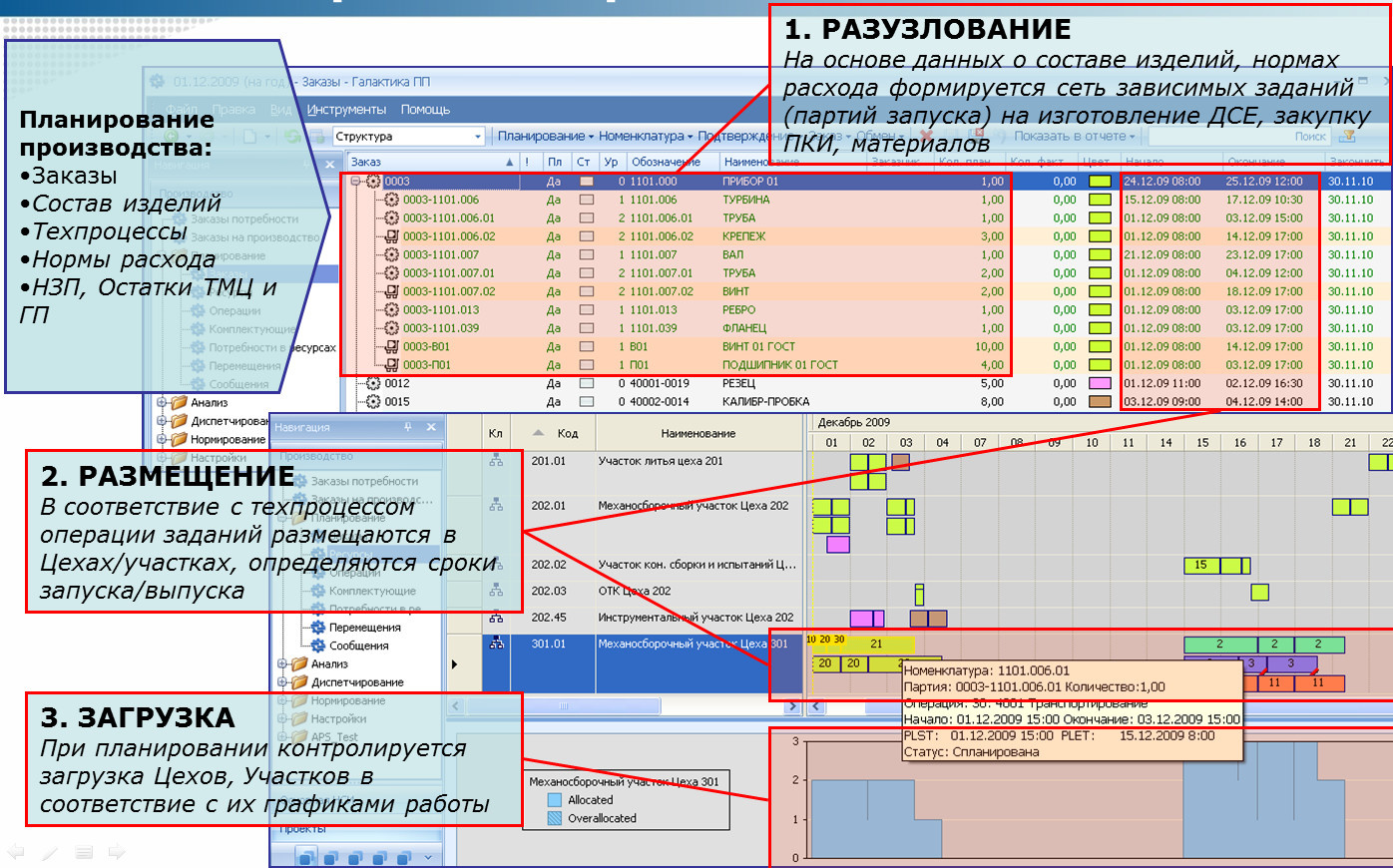Pin the Навигация panel with pushpin icon
This screenshot has height=868, width=1393.
tap(408, 427)
